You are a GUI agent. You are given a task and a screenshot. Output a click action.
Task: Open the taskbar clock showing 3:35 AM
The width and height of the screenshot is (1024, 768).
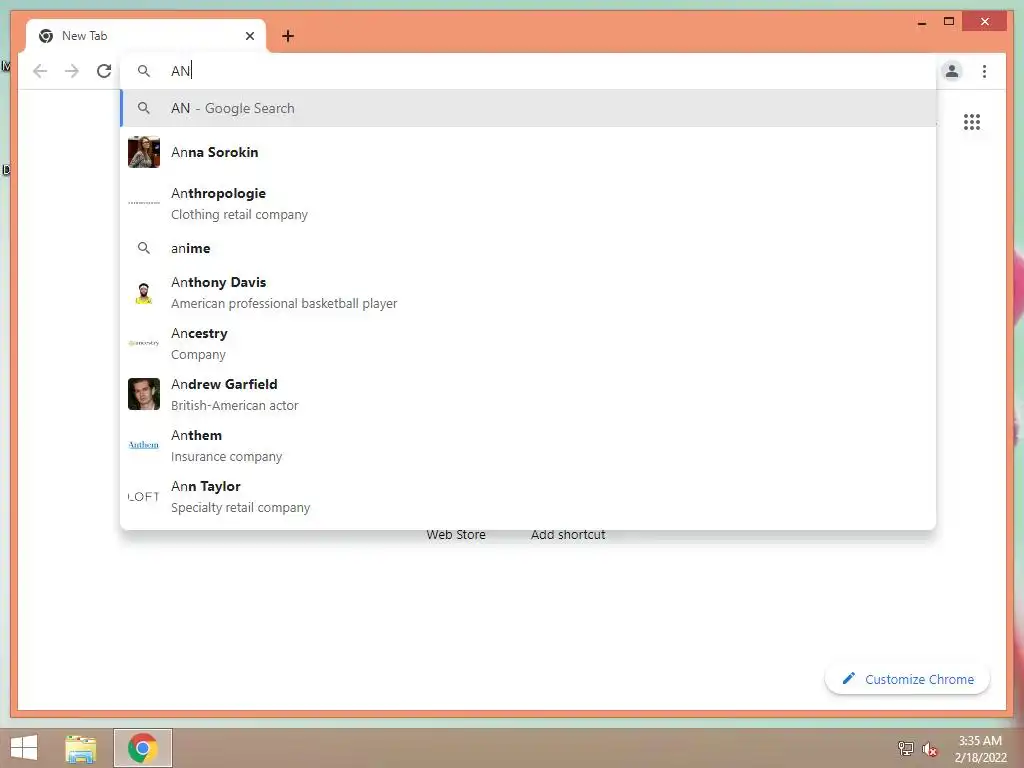click(x=980, y=749)
